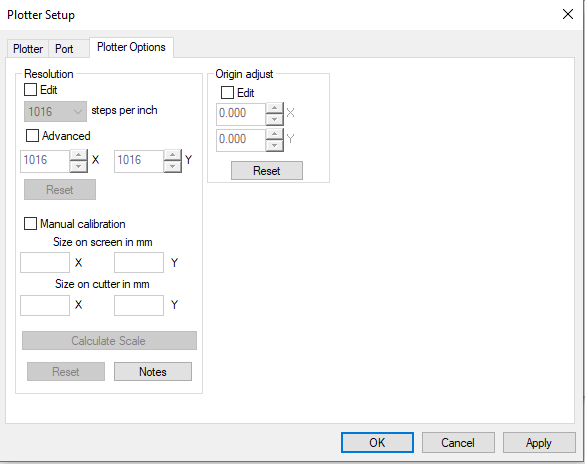Decrease resolution X with down arrow
The height and width of the screenshot is (464, 585).
(79, 167)
